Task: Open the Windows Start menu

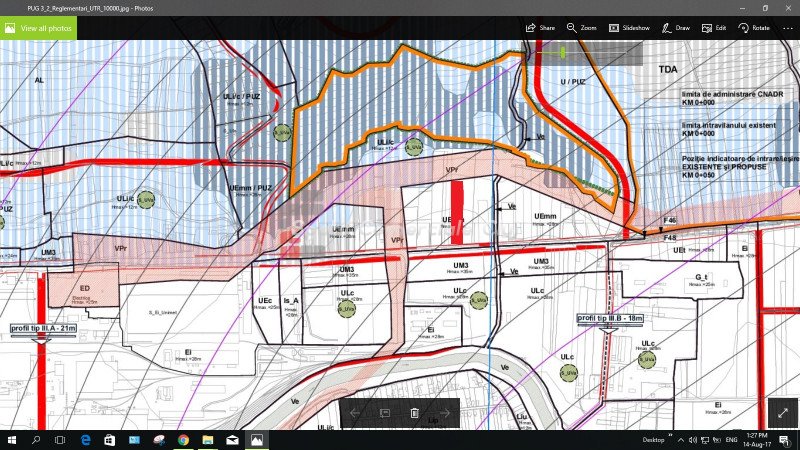Action: (x=11, y=440)
